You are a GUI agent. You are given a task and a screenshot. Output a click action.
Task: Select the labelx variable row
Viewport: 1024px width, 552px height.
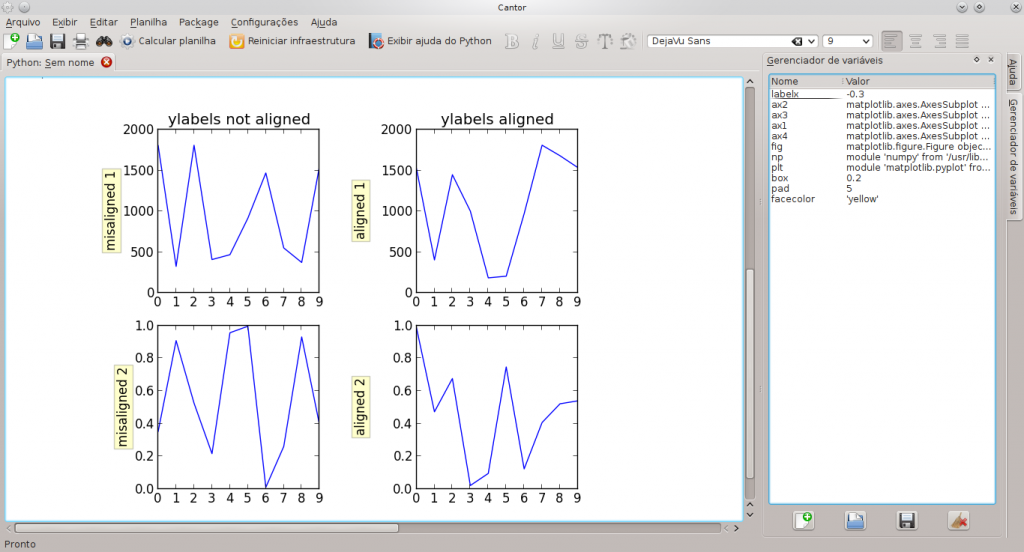tap(882, 94)
